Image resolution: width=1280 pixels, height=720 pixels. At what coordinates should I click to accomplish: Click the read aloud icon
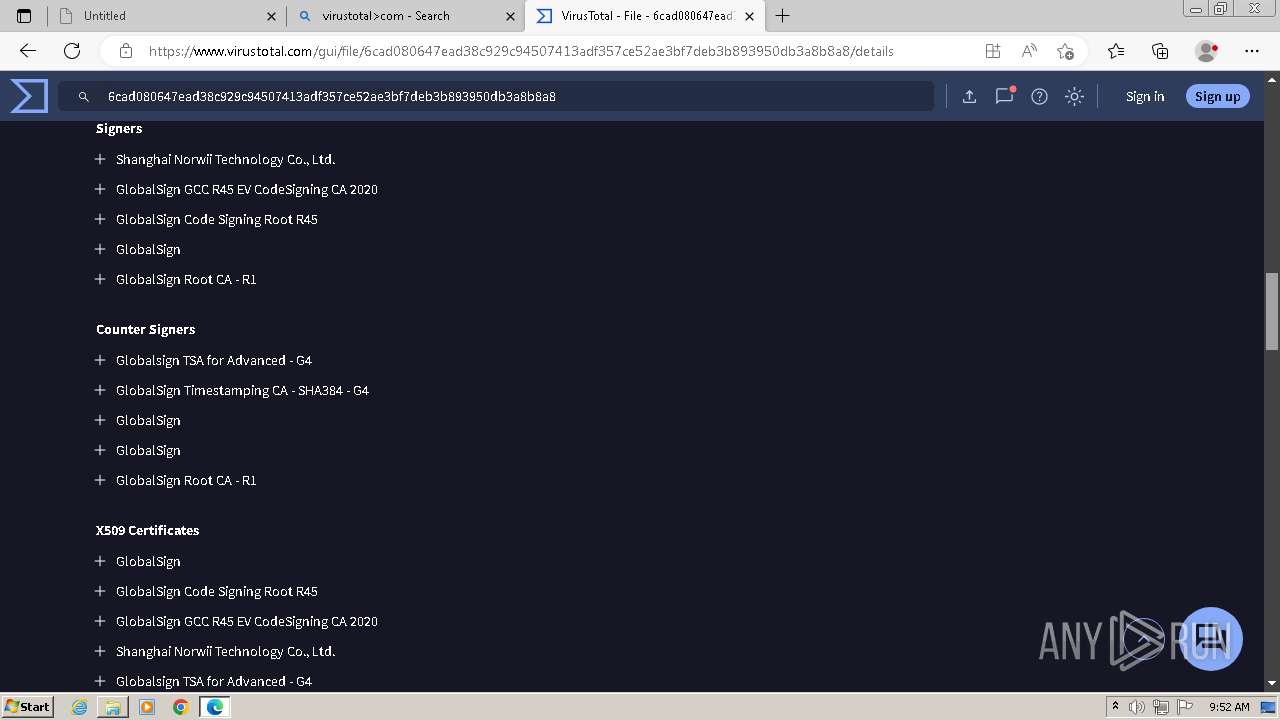point(1029,51)
